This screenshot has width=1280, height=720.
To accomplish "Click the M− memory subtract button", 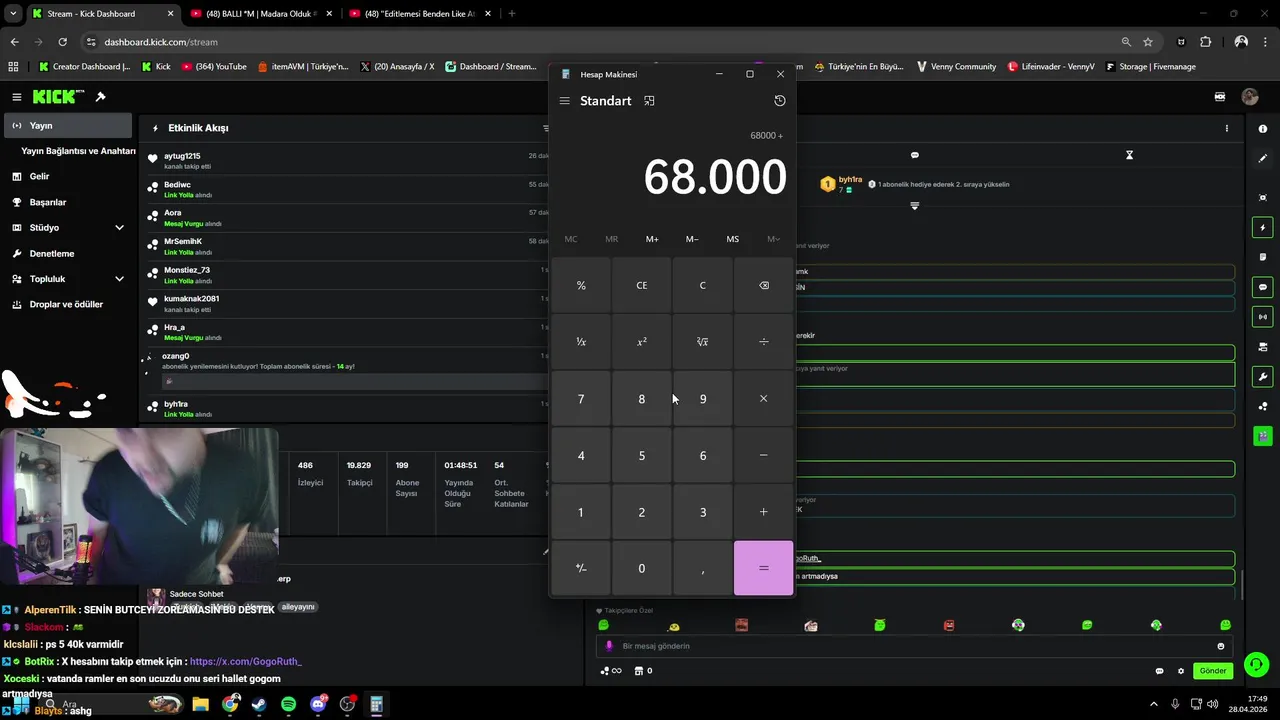I will pyautogui.click(x=692, y=239).
